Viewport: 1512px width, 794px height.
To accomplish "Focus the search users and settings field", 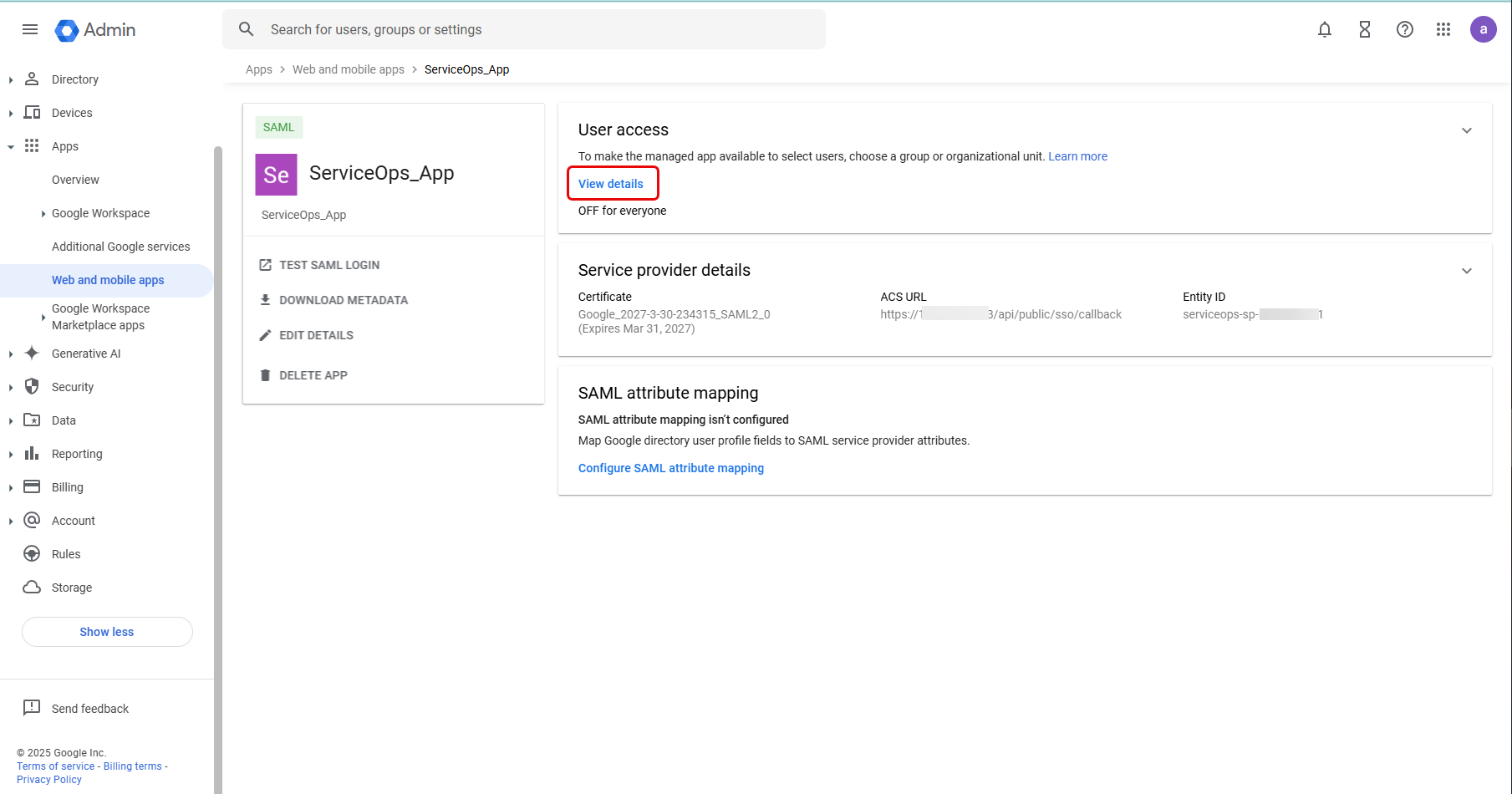I will point(535,29).
